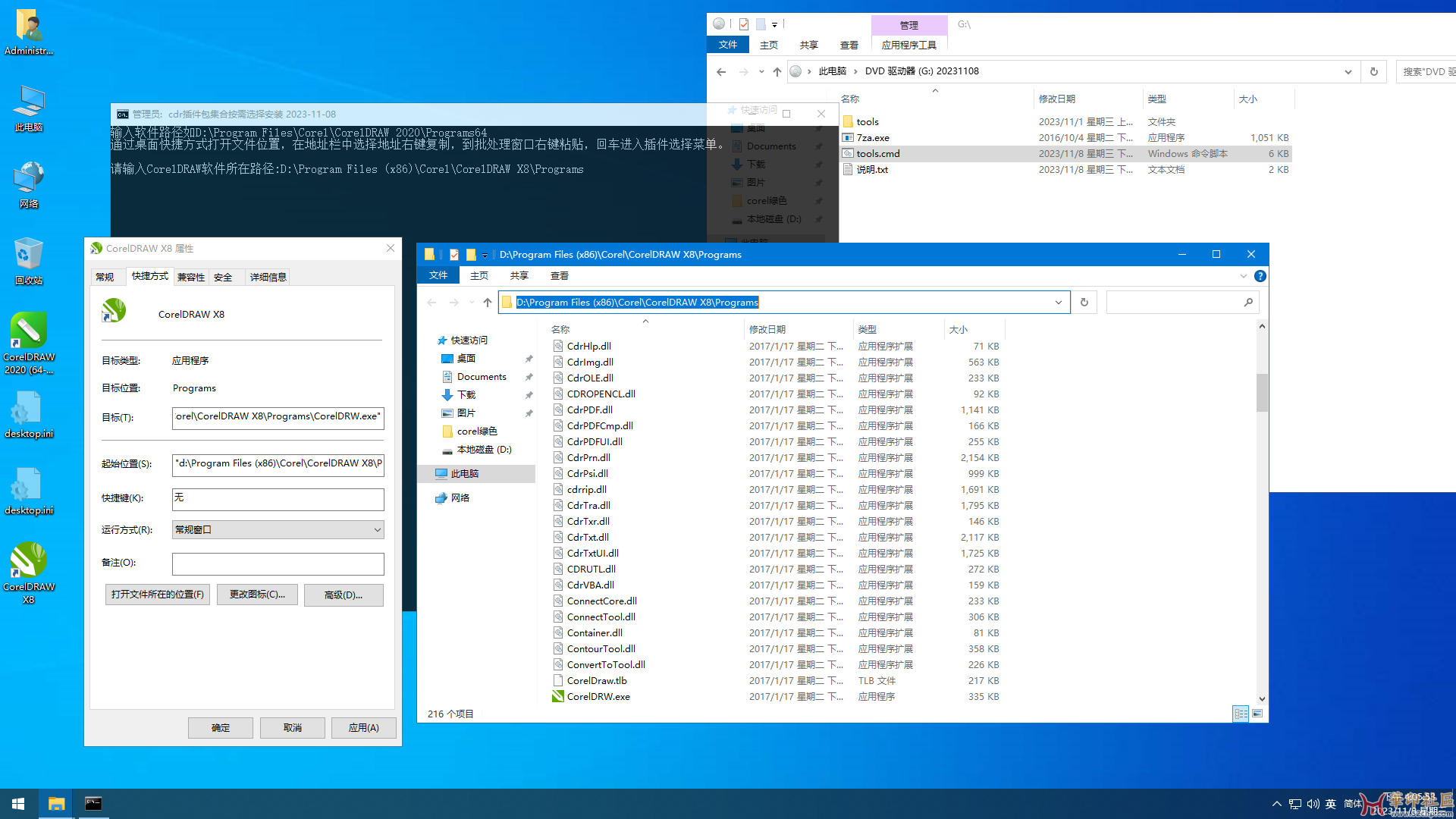Click the 快捷键 shortcut key field

278,499
